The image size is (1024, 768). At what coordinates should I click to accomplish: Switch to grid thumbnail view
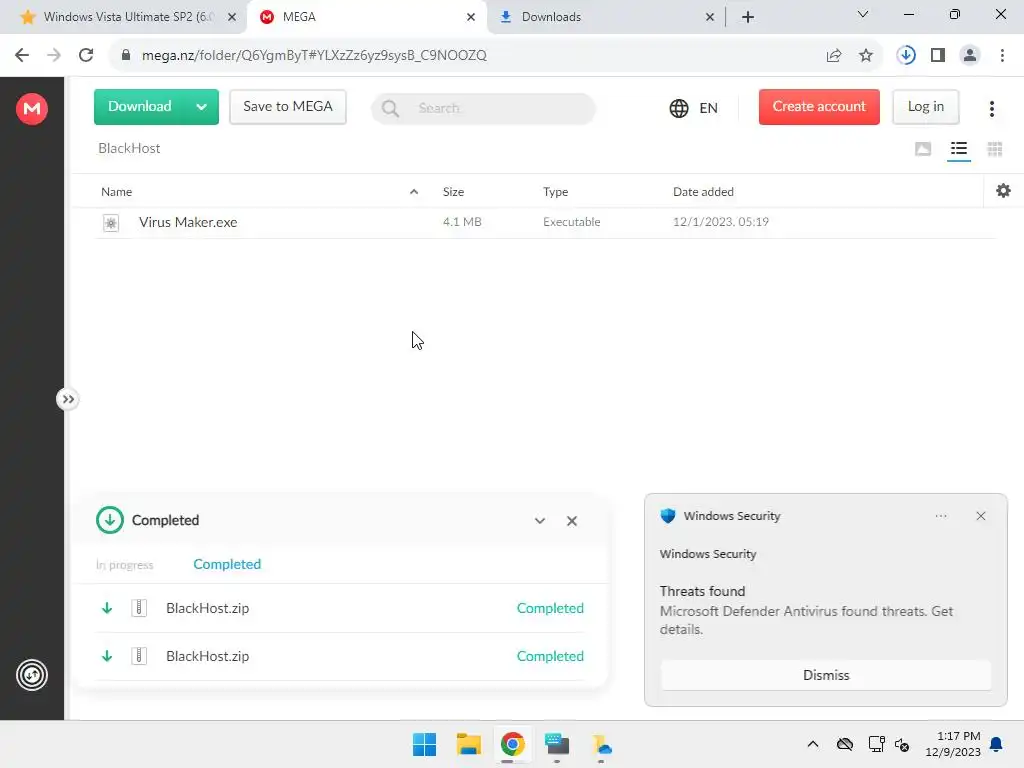(995, 149)
